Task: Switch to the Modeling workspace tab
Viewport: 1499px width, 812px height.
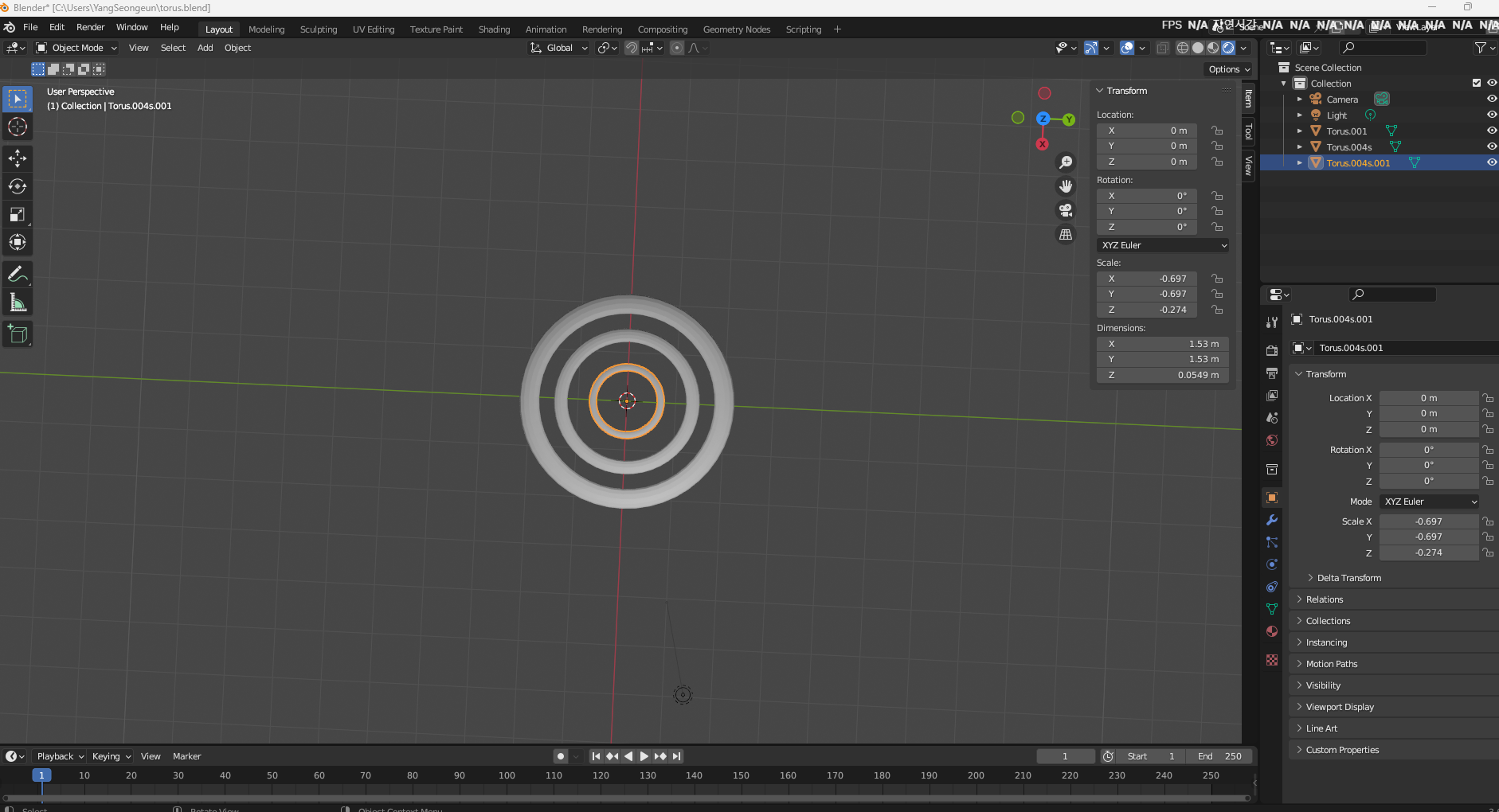Action: tap(266, 29)
